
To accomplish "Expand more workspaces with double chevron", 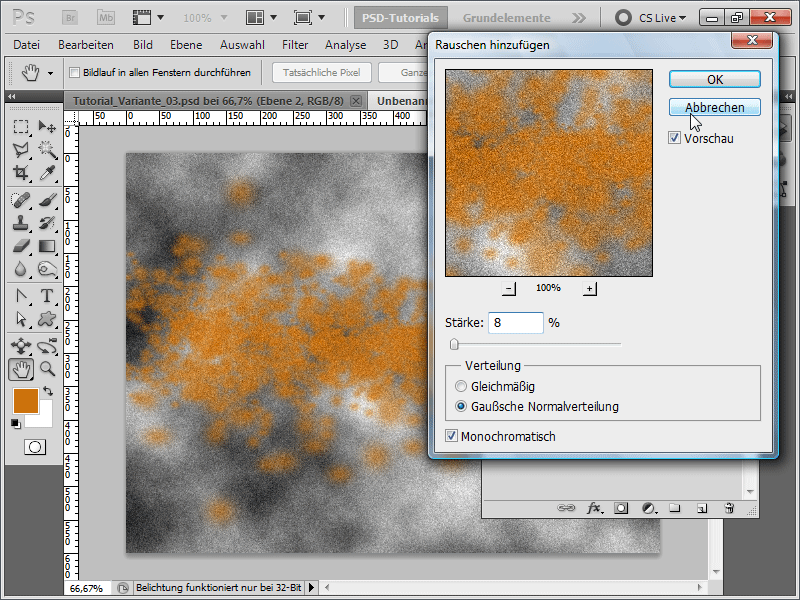I will (579, 18).
